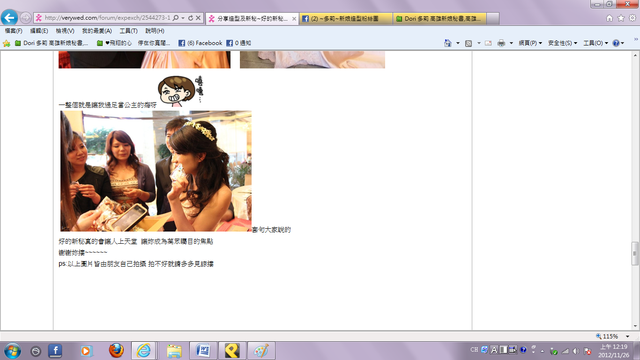Open the Word document taskbar icon
The image size is (640, 360).
coord(203,351)
